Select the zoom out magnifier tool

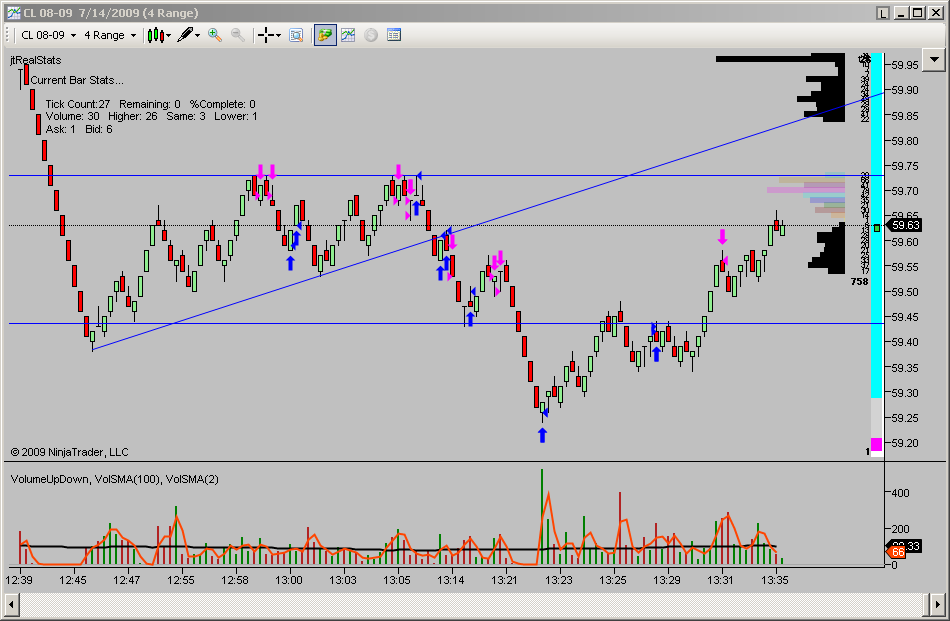pos(238,35)
